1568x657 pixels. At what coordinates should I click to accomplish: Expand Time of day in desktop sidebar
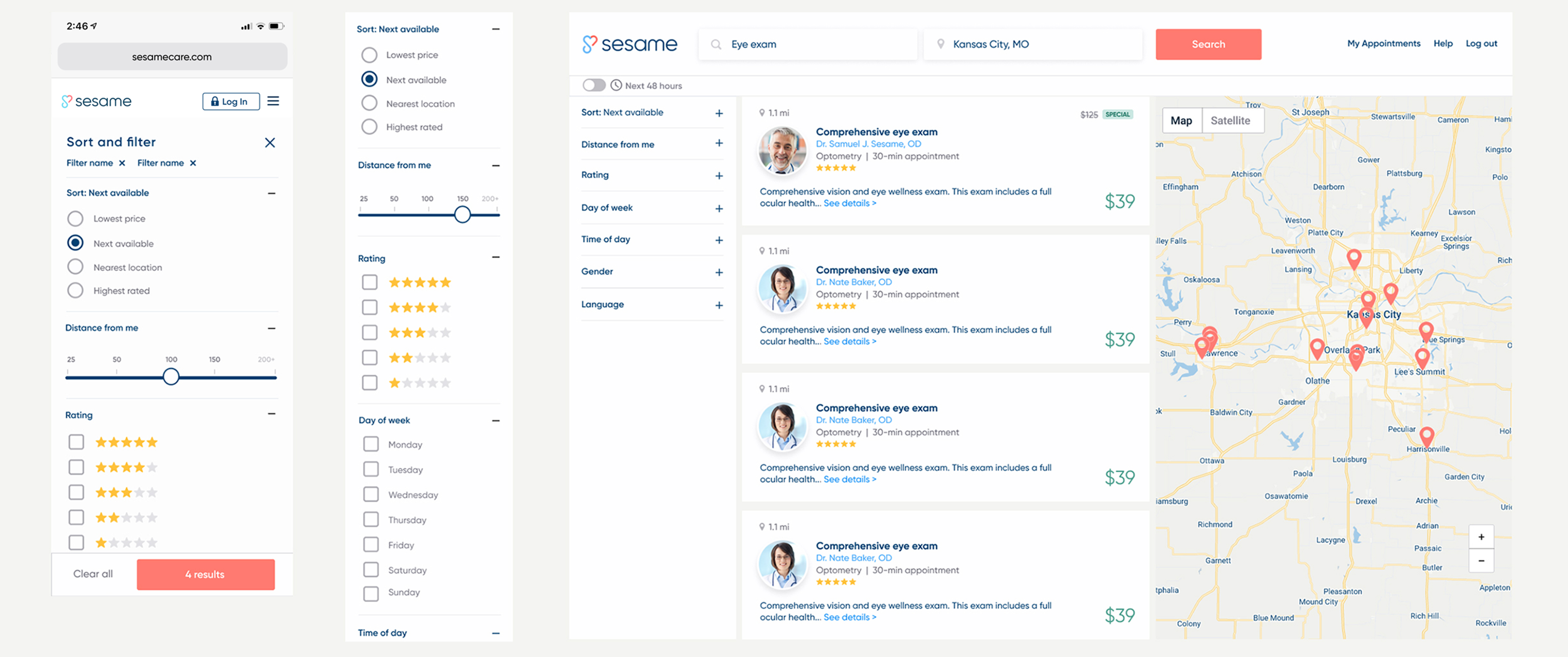pos(719,240)
